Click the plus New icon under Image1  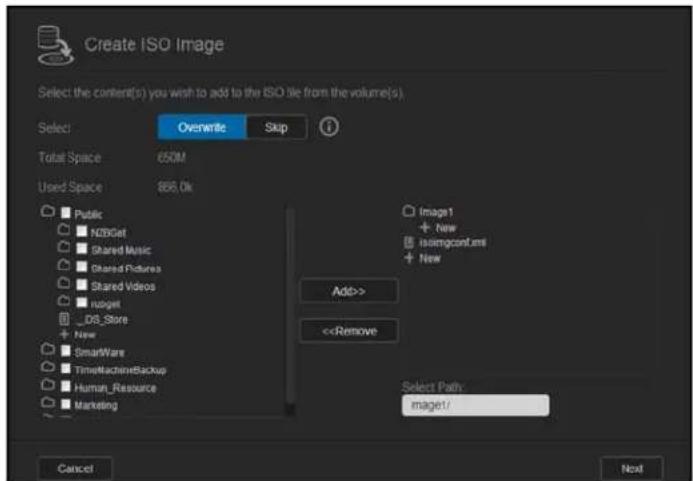coord(425,228)
